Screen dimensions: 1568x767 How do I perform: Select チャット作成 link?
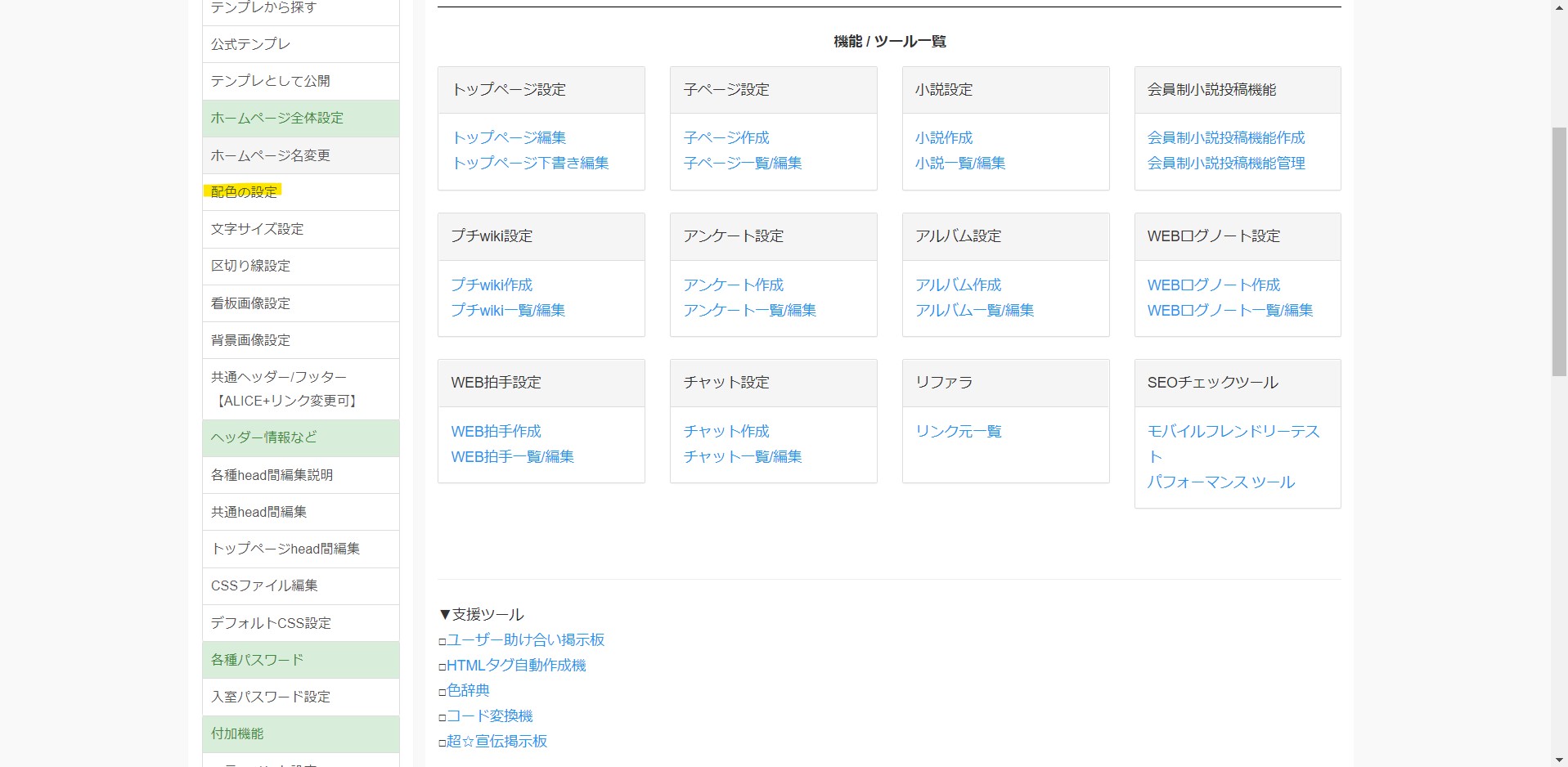pos(726,431)
